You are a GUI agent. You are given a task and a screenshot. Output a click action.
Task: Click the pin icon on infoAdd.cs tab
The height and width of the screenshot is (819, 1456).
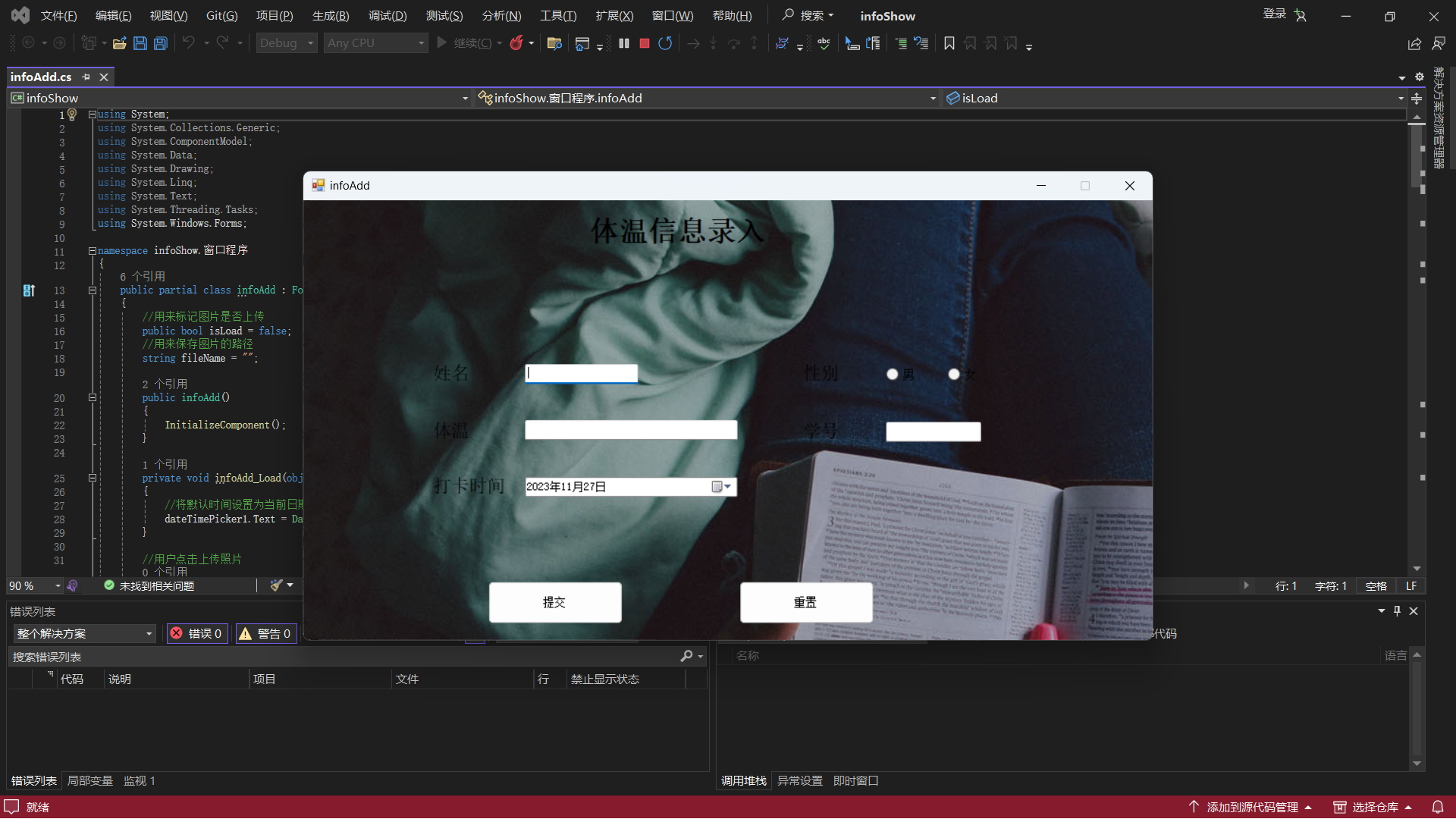[86, 77]
